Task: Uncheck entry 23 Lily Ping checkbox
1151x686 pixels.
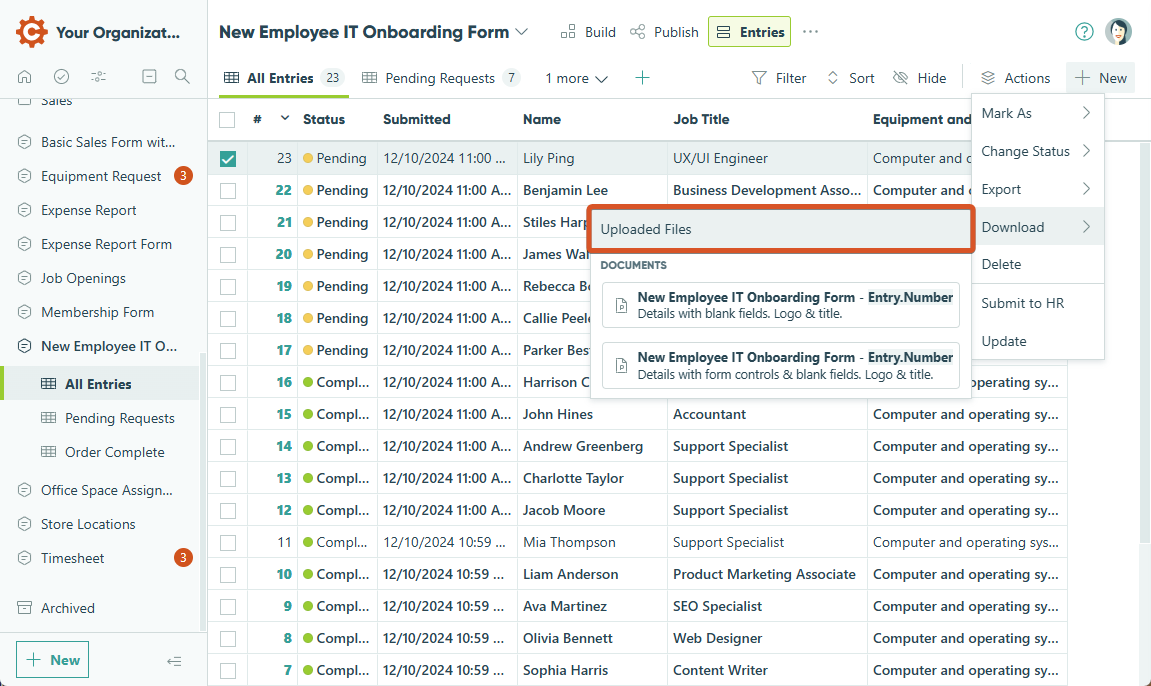Action: coord(228,158)
